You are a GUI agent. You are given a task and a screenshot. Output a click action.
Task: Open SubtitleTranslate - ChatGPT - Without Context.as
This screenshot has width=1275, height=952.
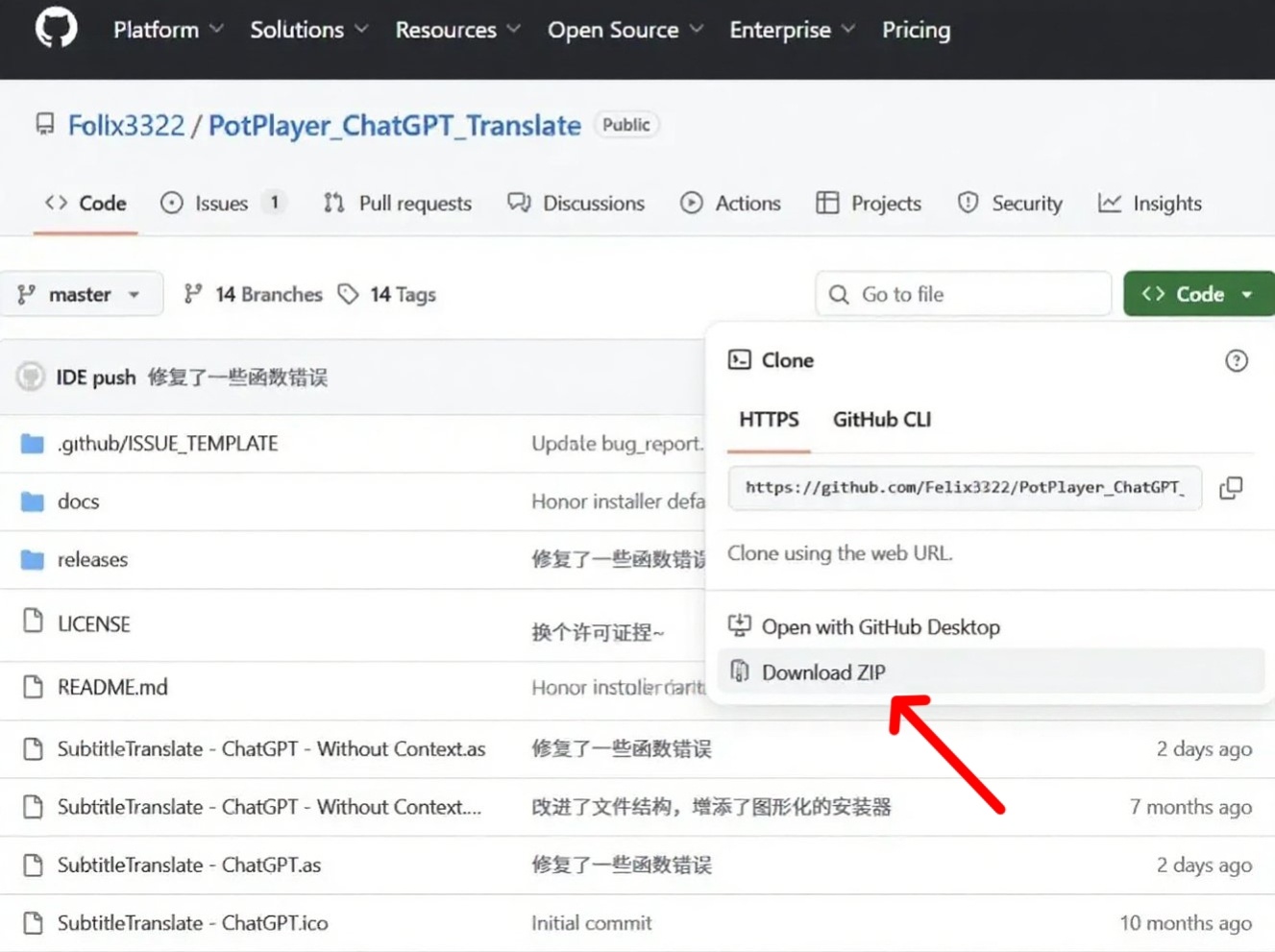coord(271,748)
